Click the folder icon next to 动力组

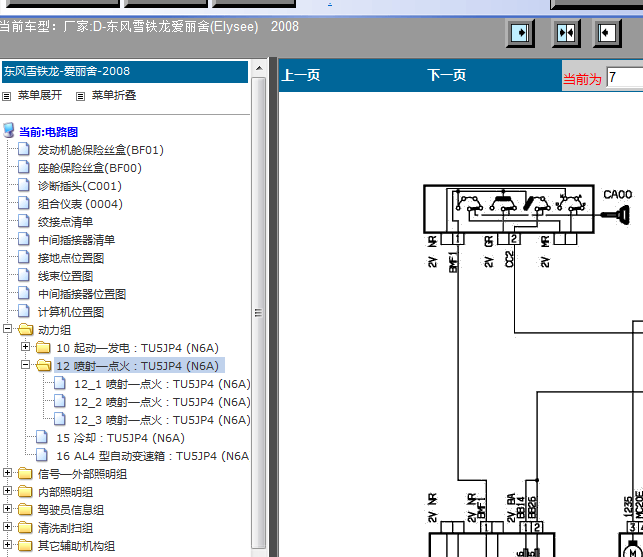(24, 330)
